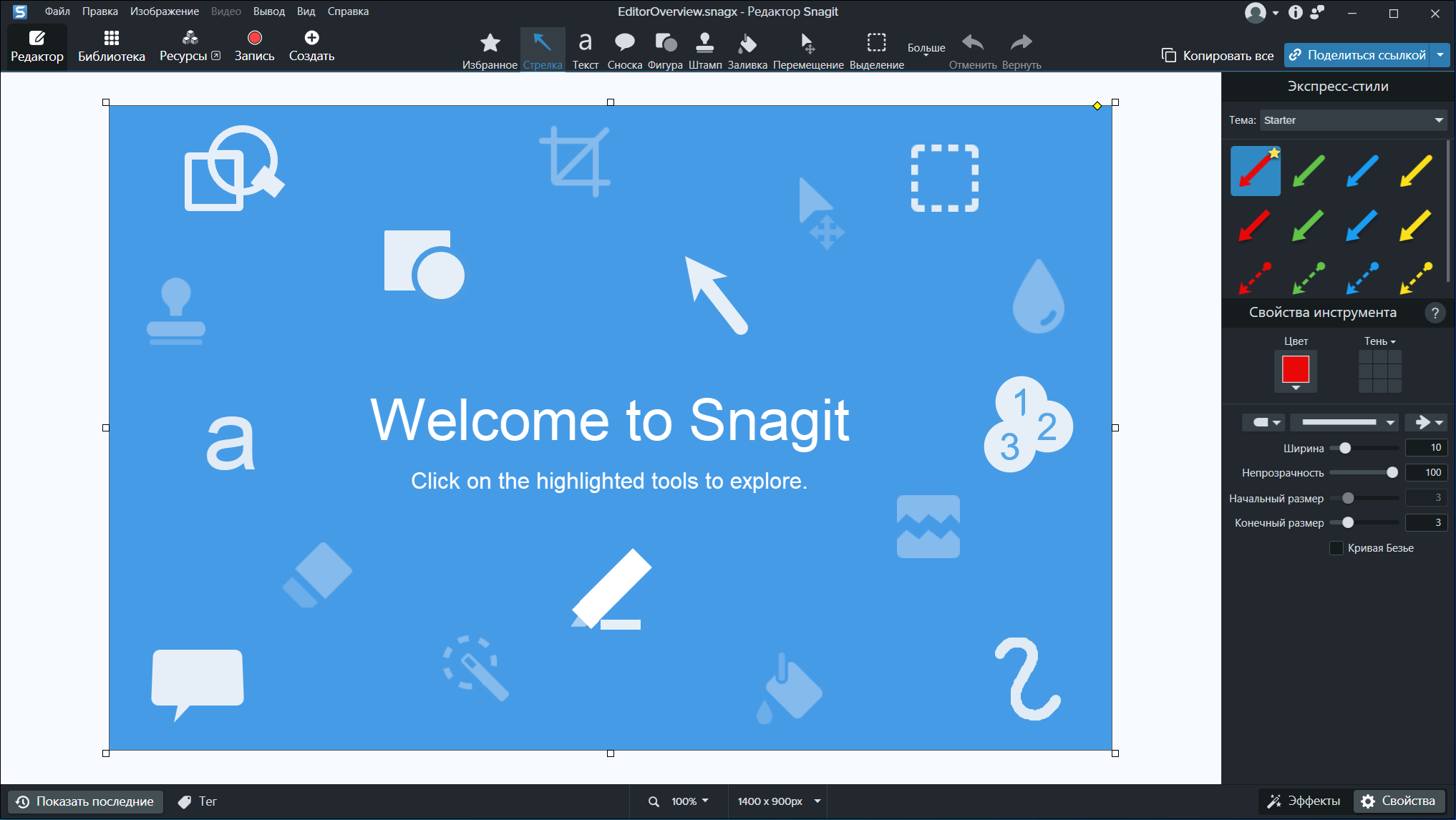Choose the dashed blue arrow style
Screen dimensions: 1456x820
click(1362, 278)
